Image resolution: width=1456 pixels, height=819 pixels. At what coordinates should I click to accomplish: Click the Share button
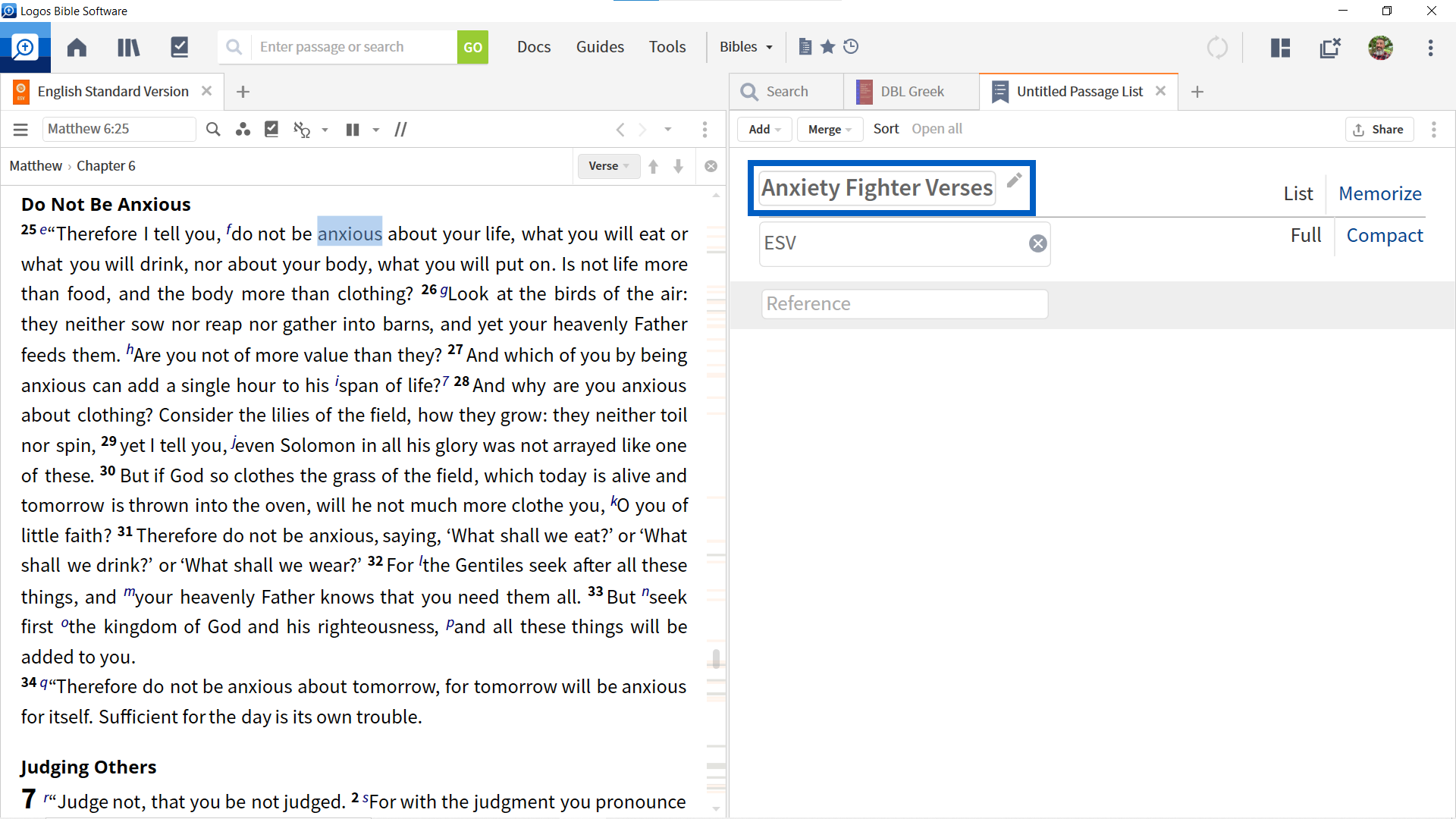1379,129
